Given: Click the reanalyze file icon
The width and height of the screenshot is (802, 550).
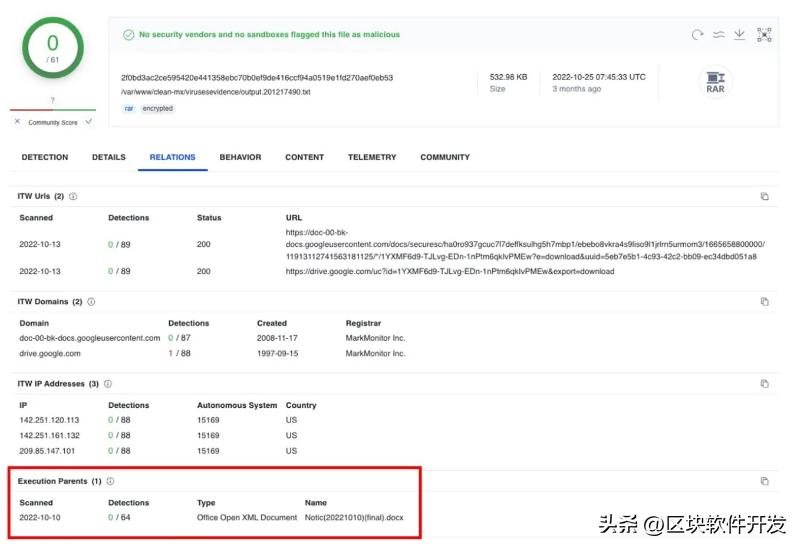Looking at the screenshot, I should (697, 35).
